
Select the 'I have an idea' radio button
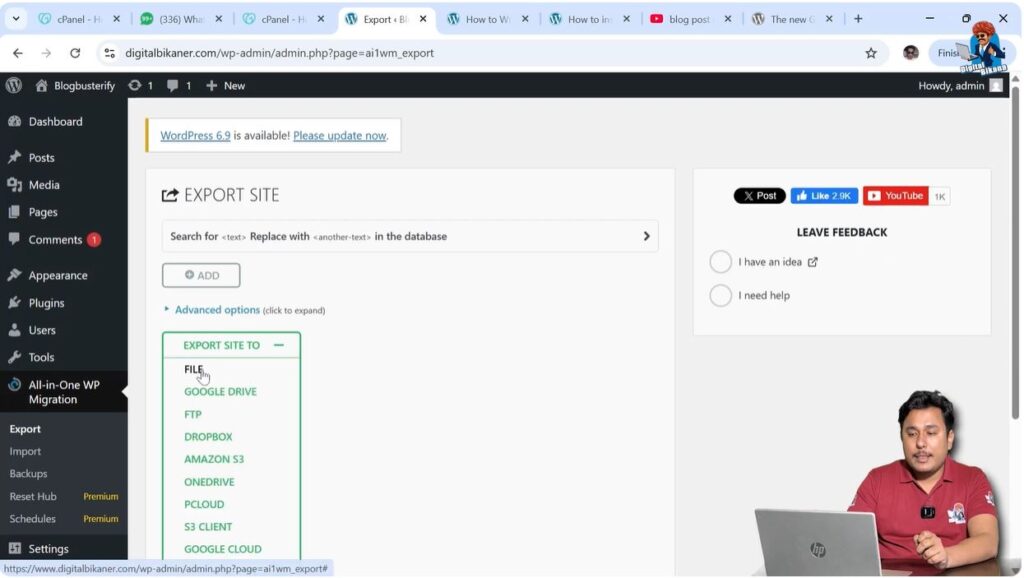click(721, 261)
